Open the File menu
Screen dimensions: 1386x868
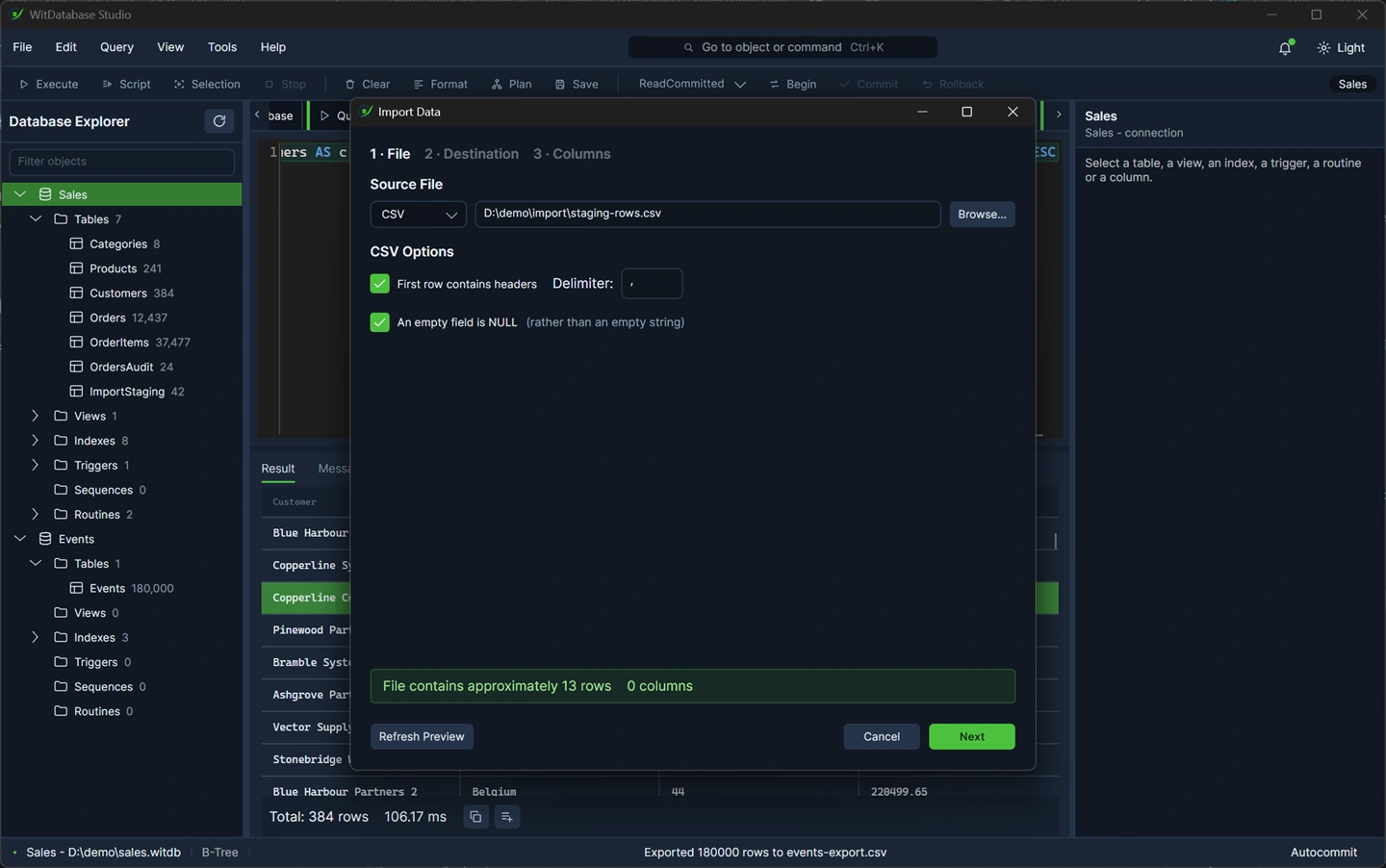click(x=22, y=47)
